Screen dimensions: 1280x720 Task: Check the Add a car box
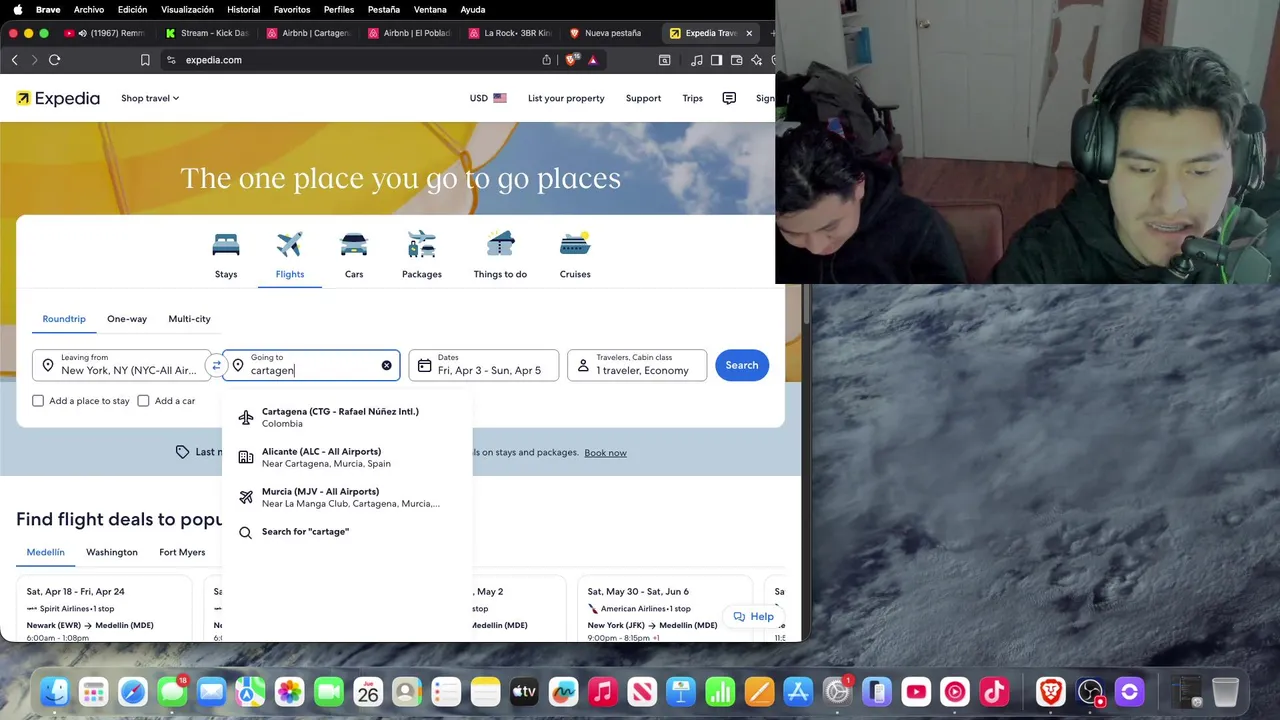coord(143,401)
